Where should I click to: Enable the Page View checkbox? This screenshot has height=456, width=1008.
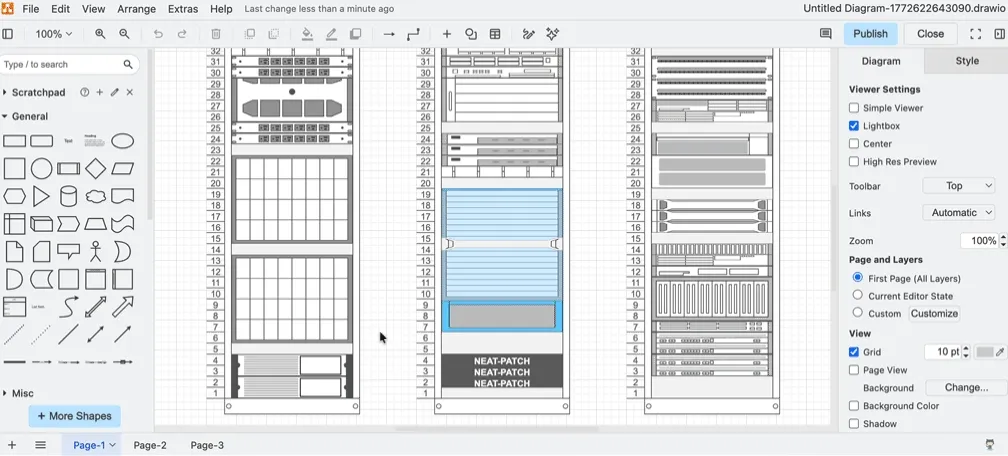(x=854, y=370)
